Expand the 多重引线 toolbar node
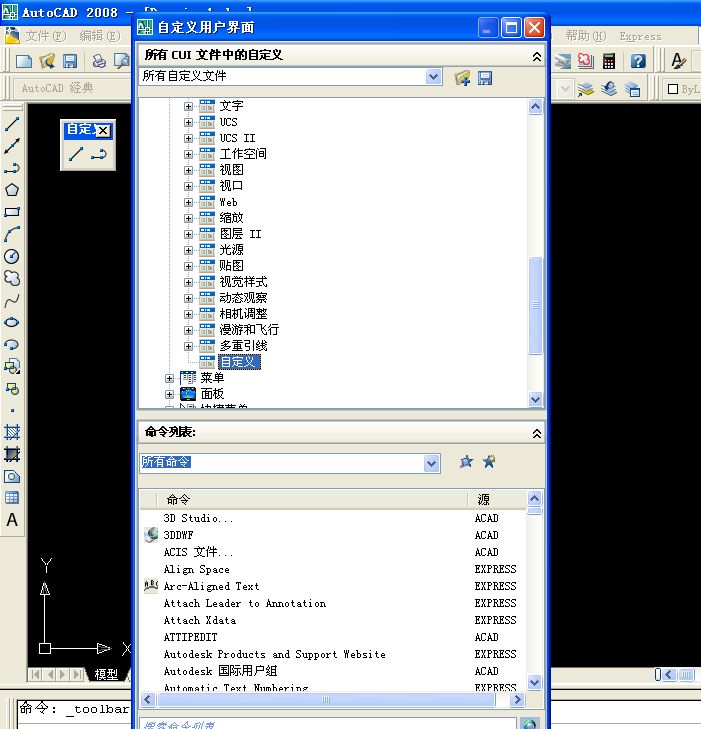701x729 pixels. (188, 346)
